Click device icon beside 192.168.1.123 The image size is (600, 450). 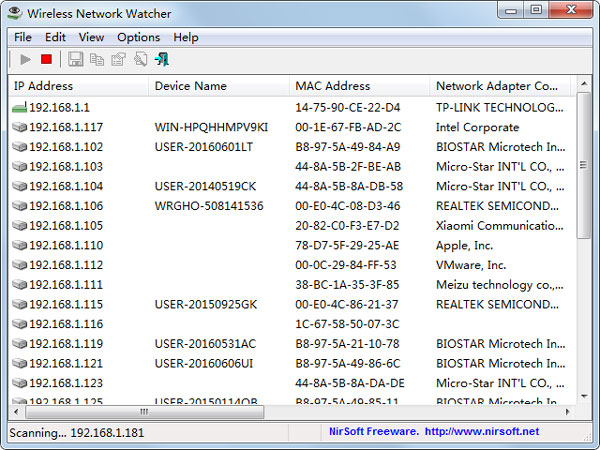pos(20,383)
